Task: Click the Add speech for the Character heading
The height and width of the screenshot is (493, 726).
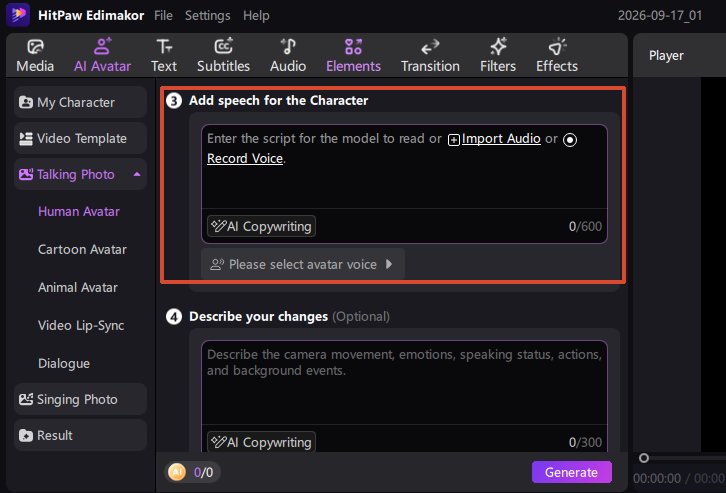Action: (x=278, y=100)
